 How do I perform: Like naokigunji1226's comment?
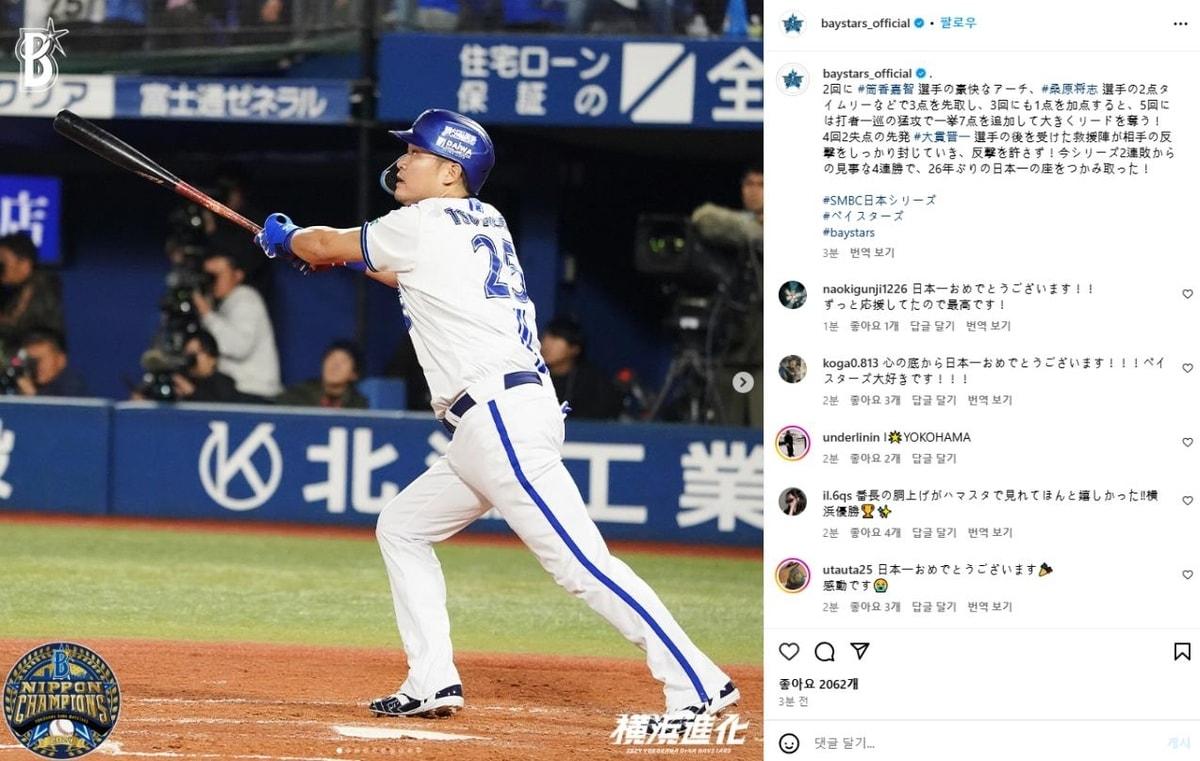[x=1187, y=294]
